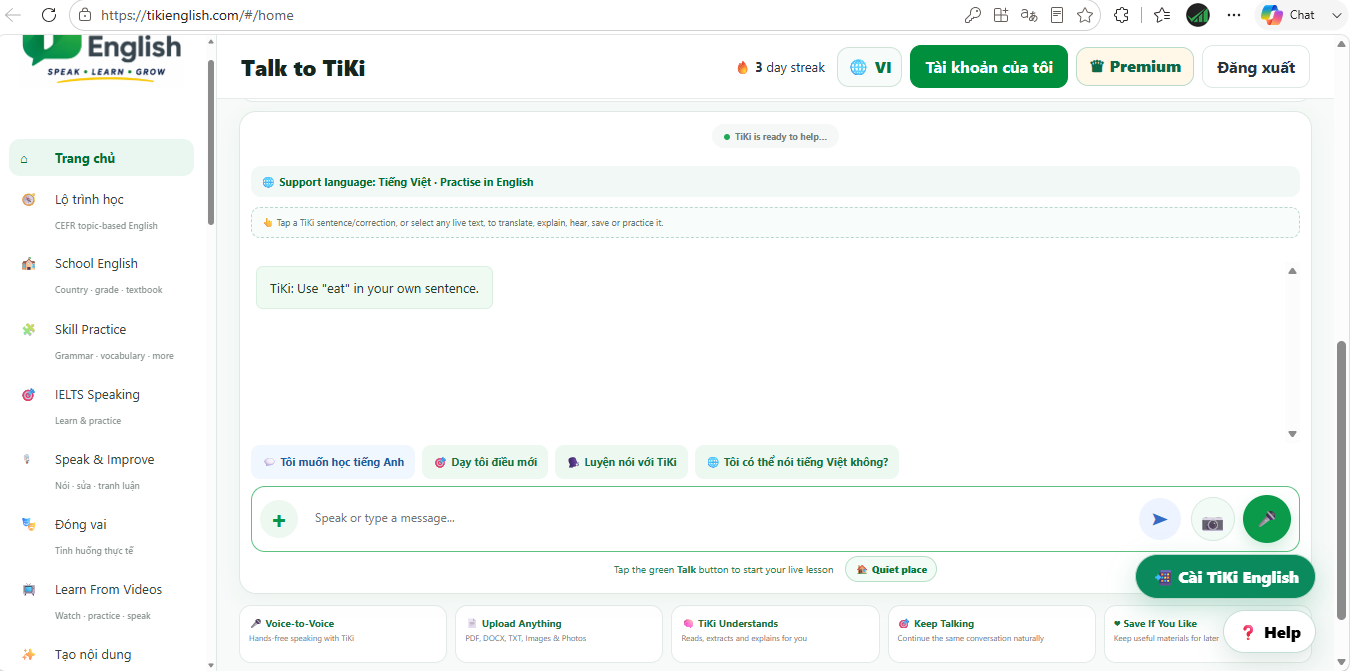Click the chat scroll up arrow
Viewport: 1350px width, 671px height.
pos(1292,271)
